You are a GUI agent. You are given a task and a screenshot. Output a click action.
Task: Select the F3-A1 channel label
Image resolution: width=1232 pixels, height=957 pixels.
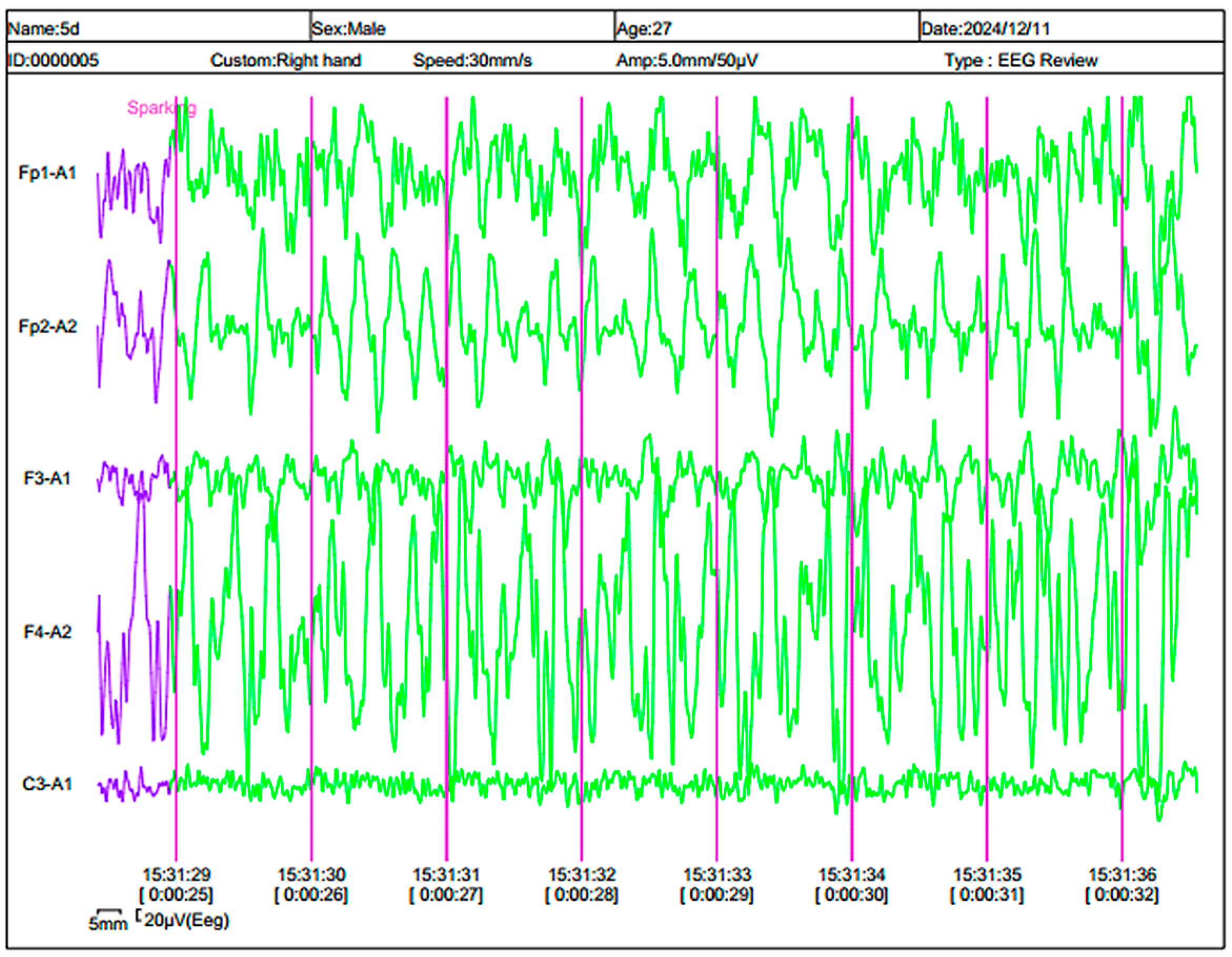pos(47,479)
